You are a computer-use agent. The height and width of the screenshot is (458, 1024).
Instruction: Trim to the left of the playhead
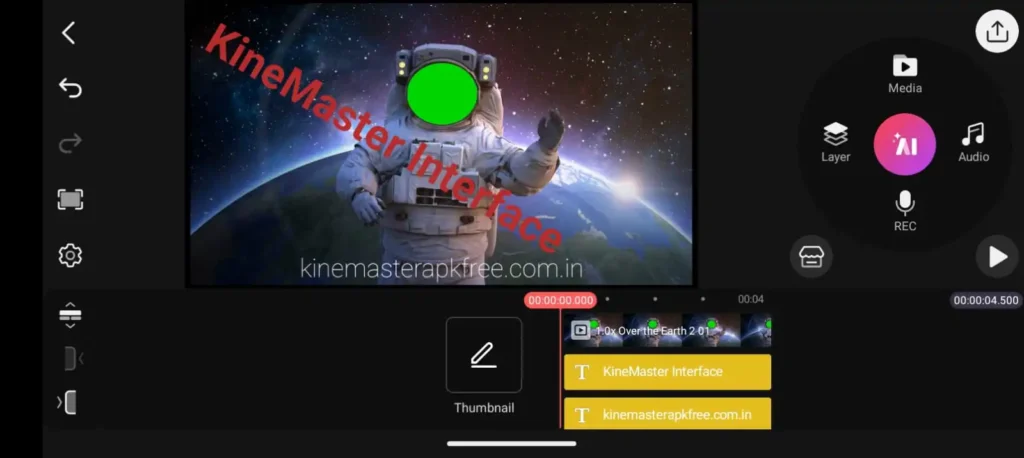(72, 359)
